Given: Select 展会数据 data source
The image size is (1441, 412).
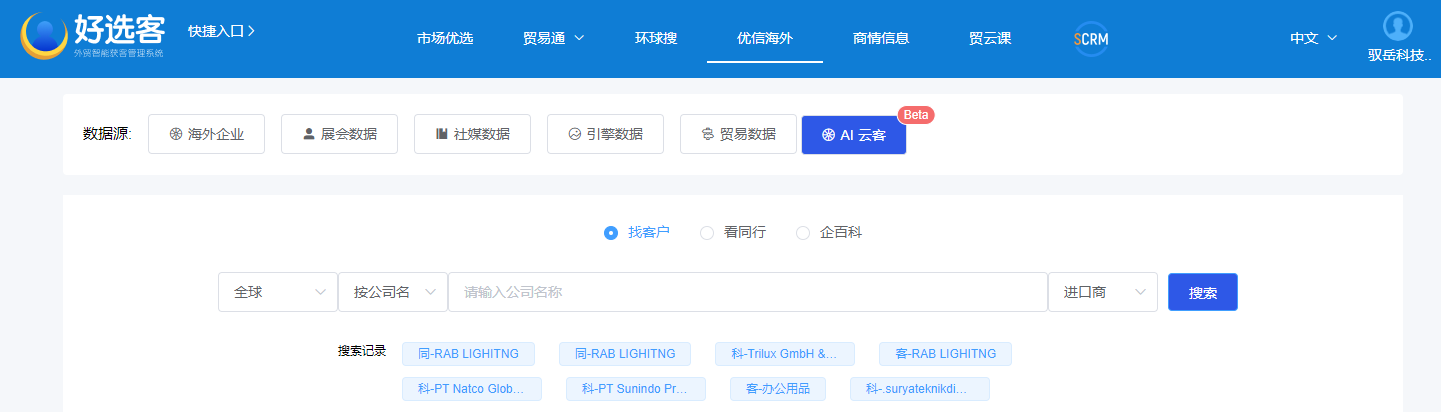Looking at the screenshot, I should (x=339, y=134).
